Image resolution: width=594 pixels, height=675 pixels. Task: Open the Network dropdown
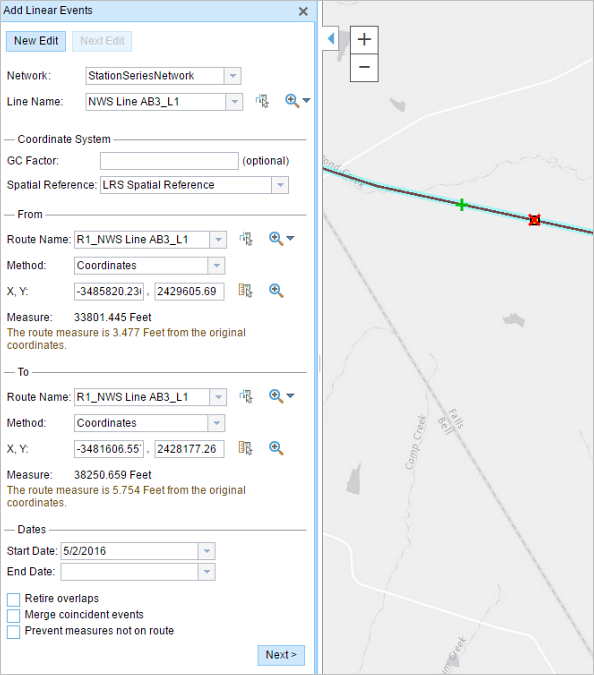(232, 76)
